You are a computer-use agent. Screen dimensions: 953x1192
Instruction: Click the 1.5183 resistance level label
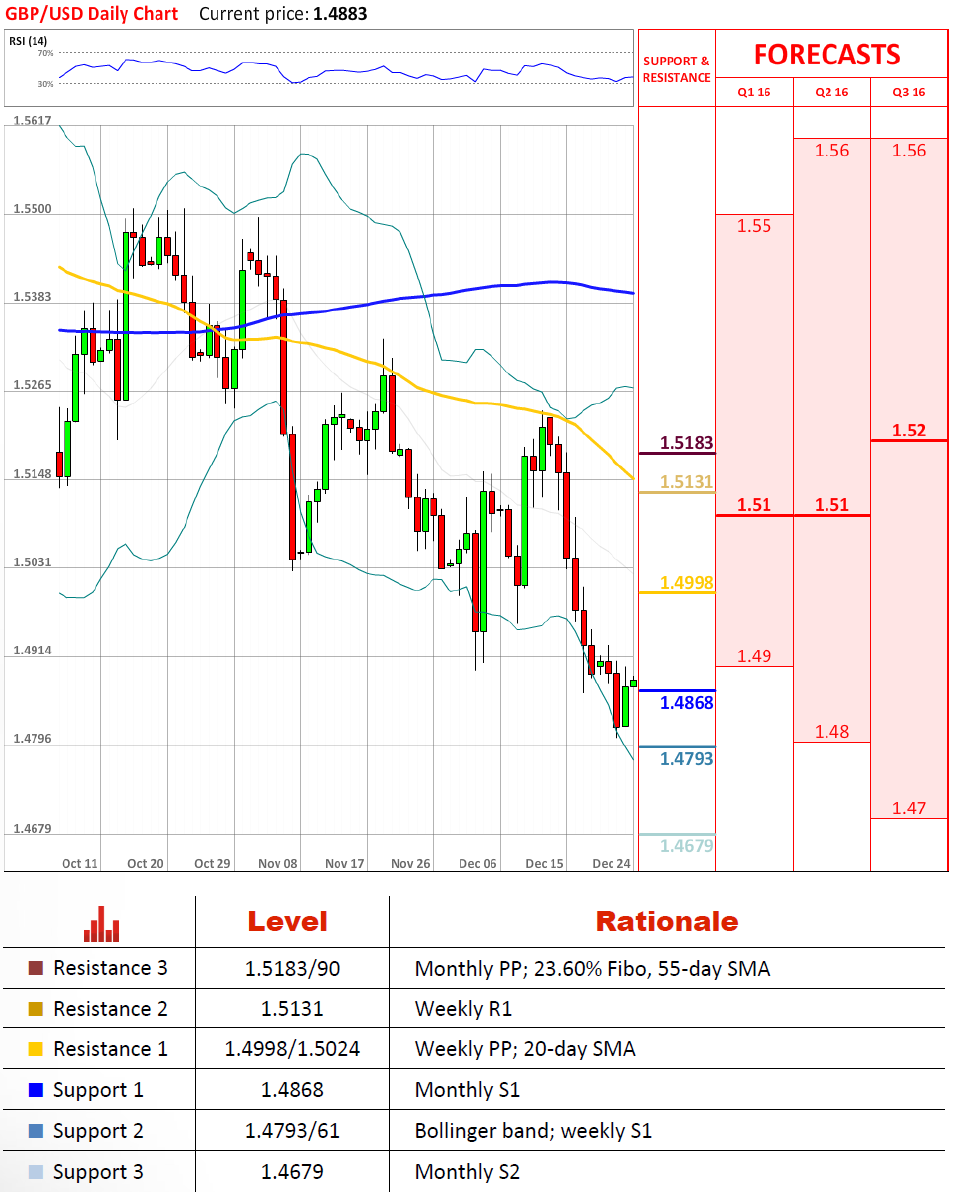pos(686,442)
